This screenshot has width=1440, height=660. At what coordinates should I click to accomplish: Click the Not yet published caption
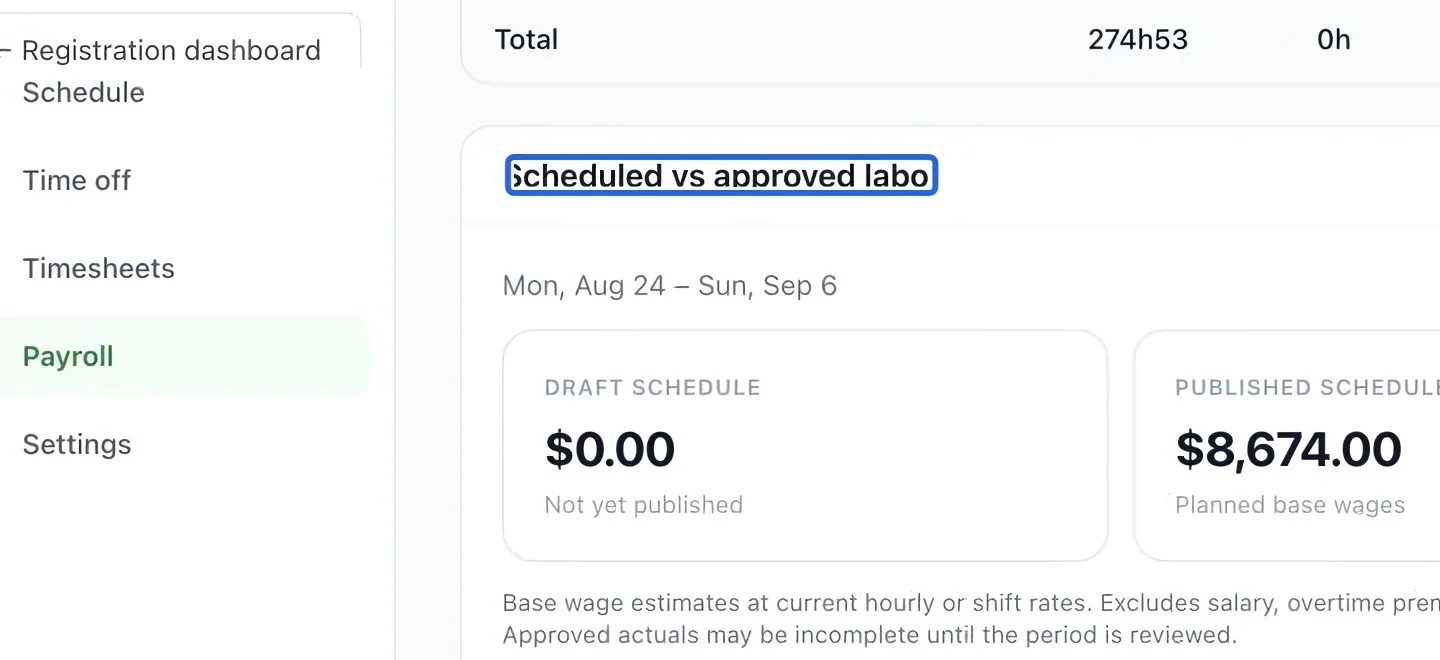[644, 505]
